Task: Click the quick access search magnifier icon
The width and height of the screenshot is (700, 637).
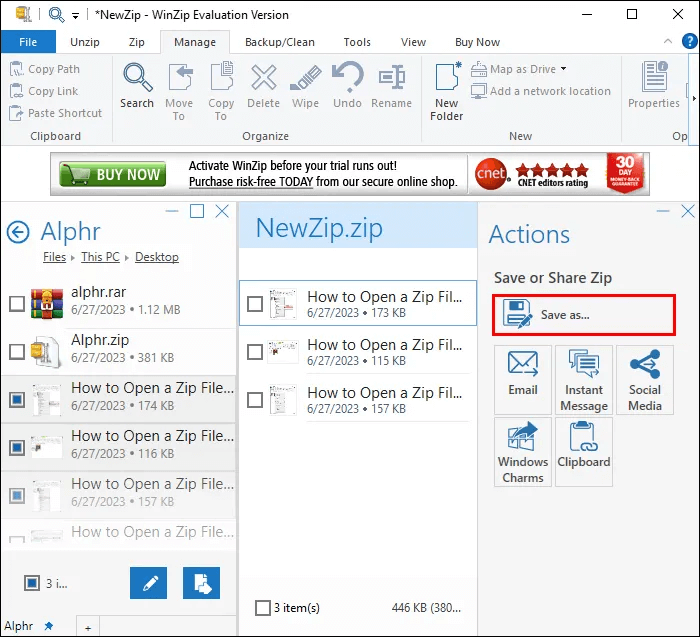Action: (x=56, y=15)
